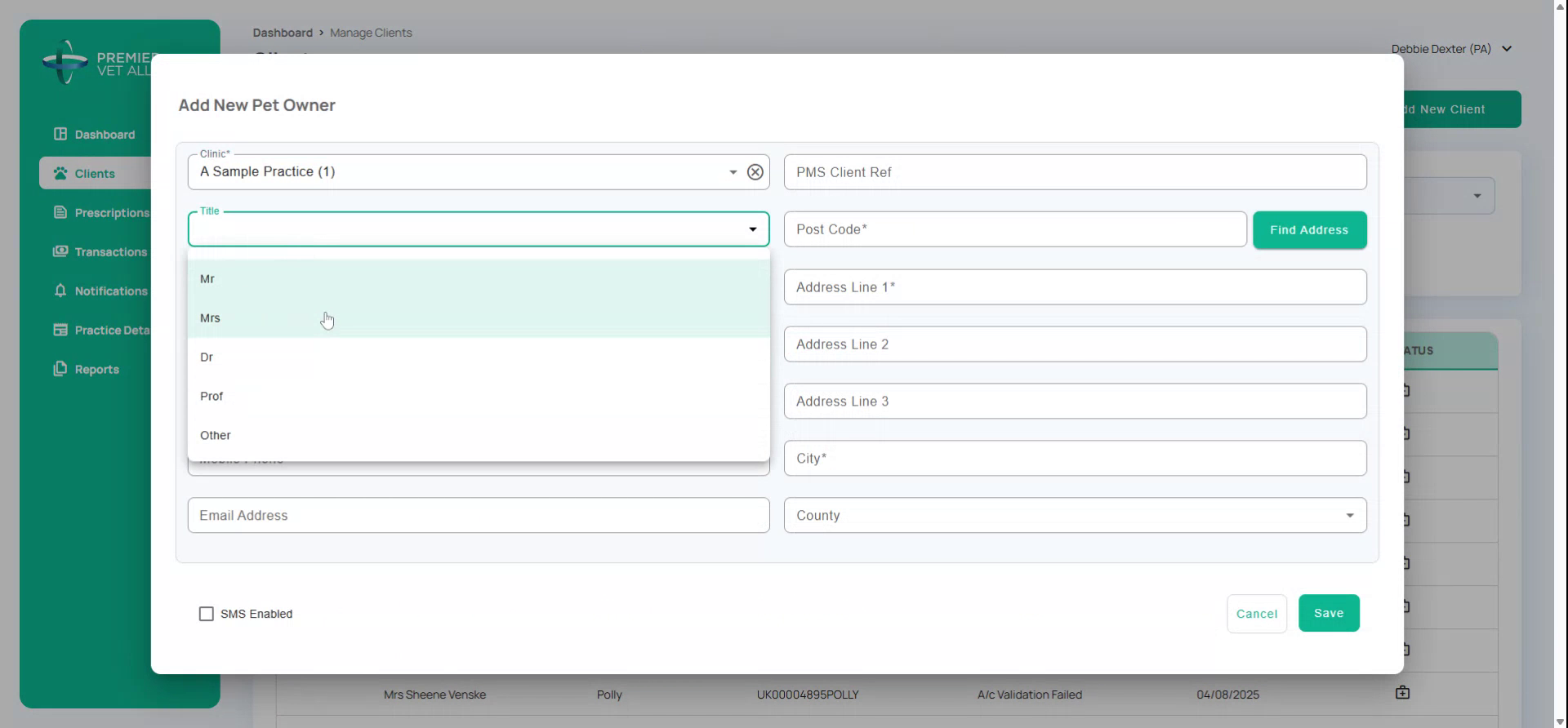Click the Prescriptions document icon in sidebar
Image resolution: width=1568 pixels, height=728 pixels.
point(60,212)
